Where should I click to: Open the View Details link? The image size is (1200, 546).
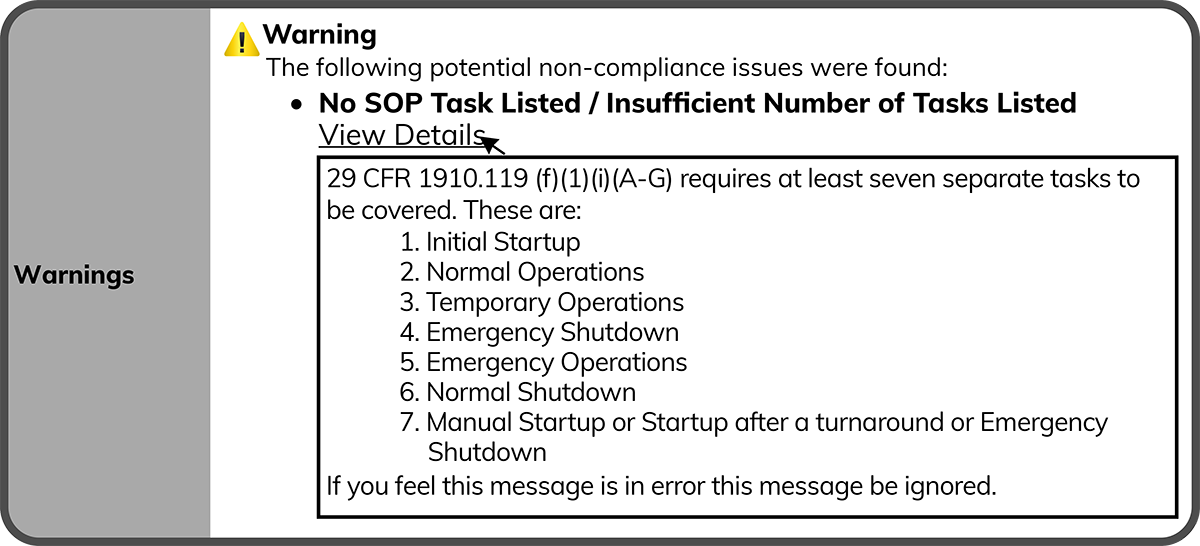coord(402,135)
